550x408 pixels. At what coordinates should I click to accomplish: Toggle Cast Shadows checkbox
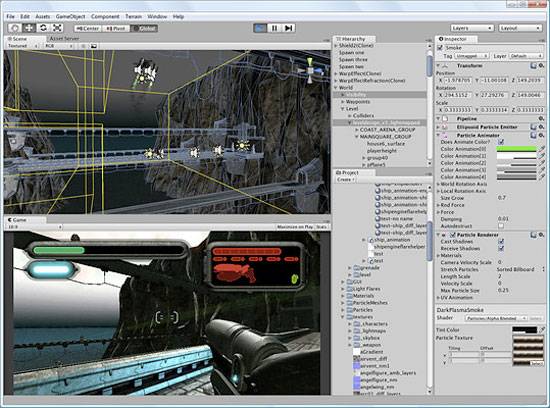(501, 241)
